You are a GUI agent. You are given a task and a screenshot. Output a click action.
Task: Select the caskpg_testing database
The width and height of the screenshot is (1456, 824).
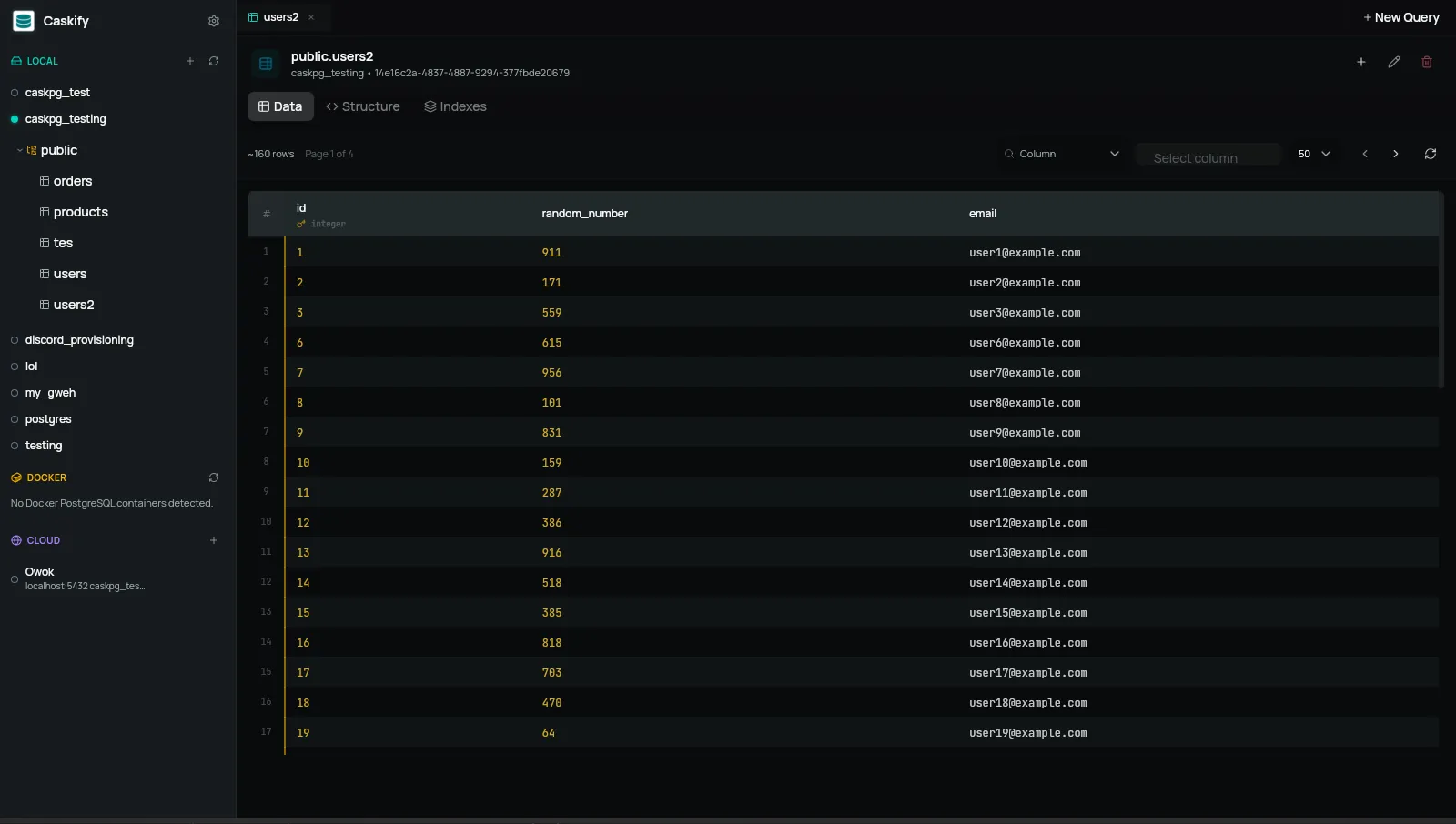click(66, 119)
